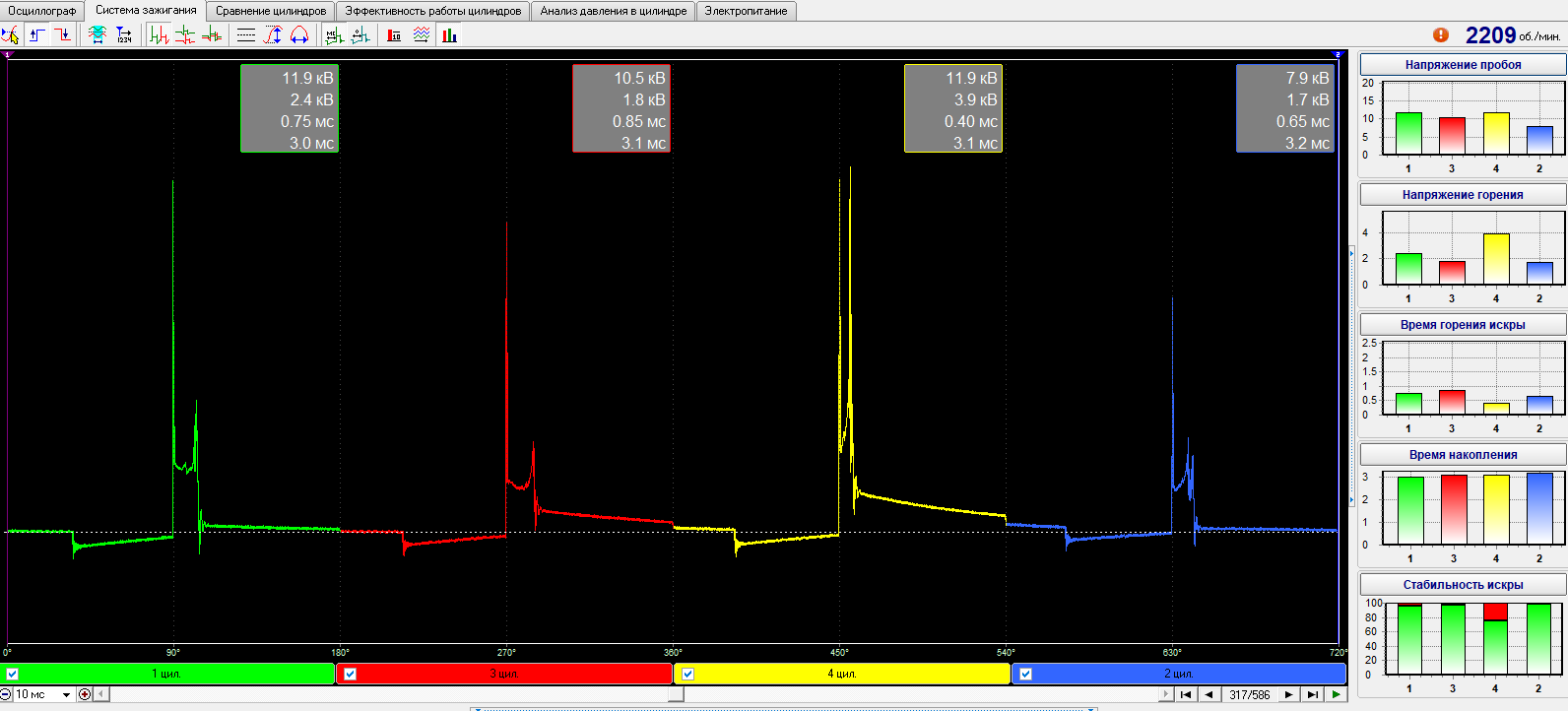Click the marker 1 flag at top left of plot
The width and height of the screenshot is (1568, 711).
pyautogui.click(x=8, y=54)
